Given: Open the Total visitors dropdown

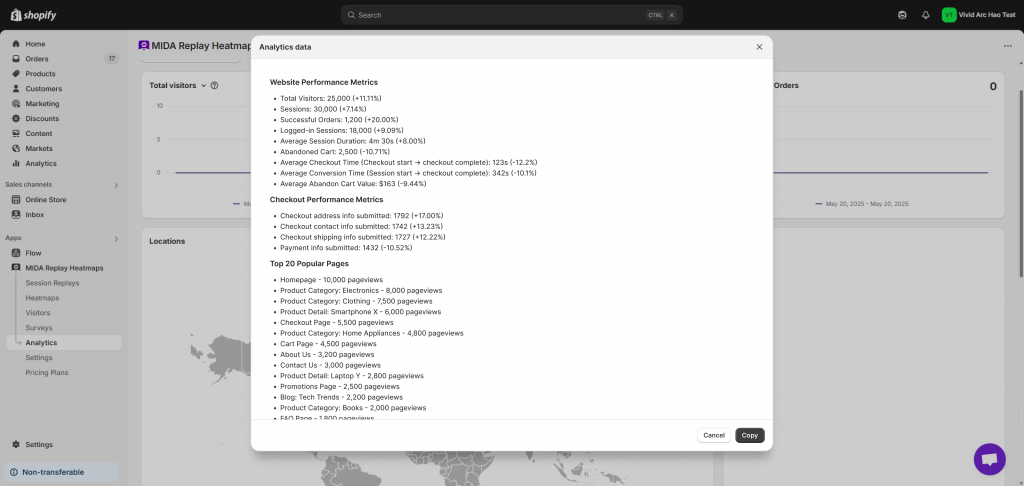Looking at the screenshot, I should pyautogui.click(x=203, y=86).
